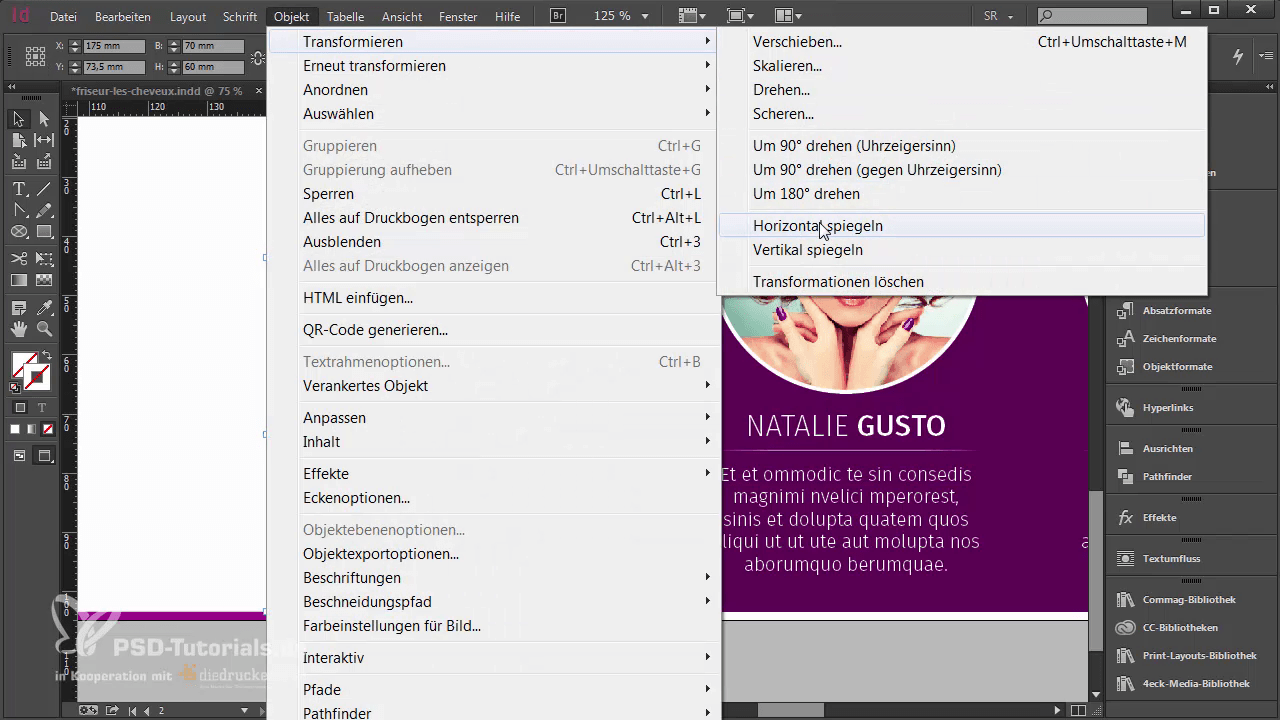The image size is (1280, 720).
Task: Select the Eyedropper tool
Action: pos(44,307)
